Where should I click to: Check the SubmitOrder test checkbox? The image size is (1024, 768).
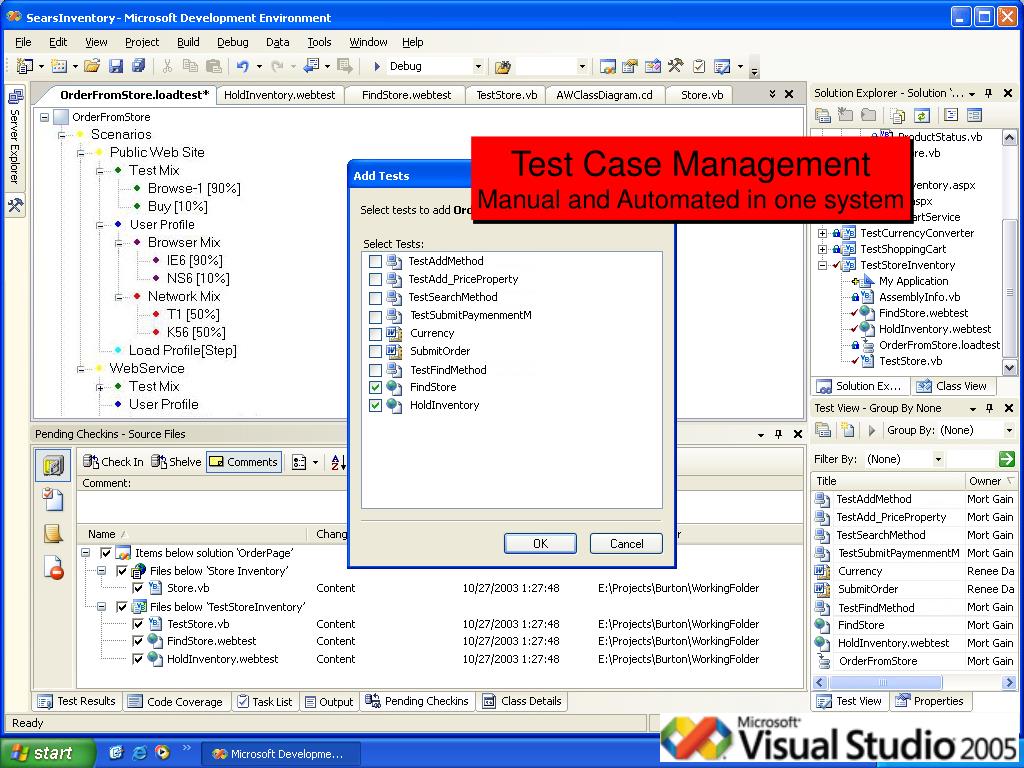(x=375, y=351)
